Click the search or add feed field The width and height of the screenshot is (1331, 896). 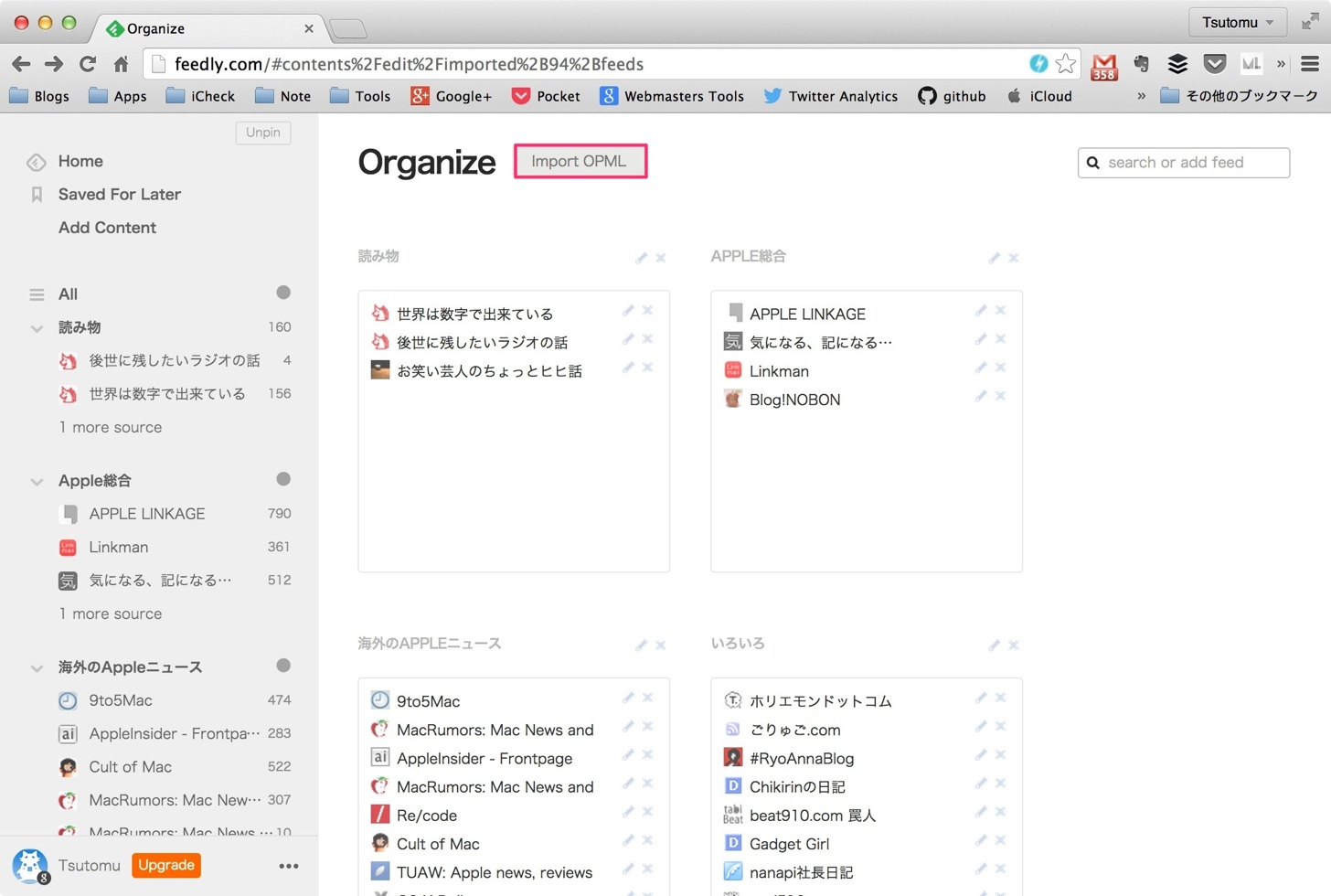pyautogui.click(x=1184, y=163)
